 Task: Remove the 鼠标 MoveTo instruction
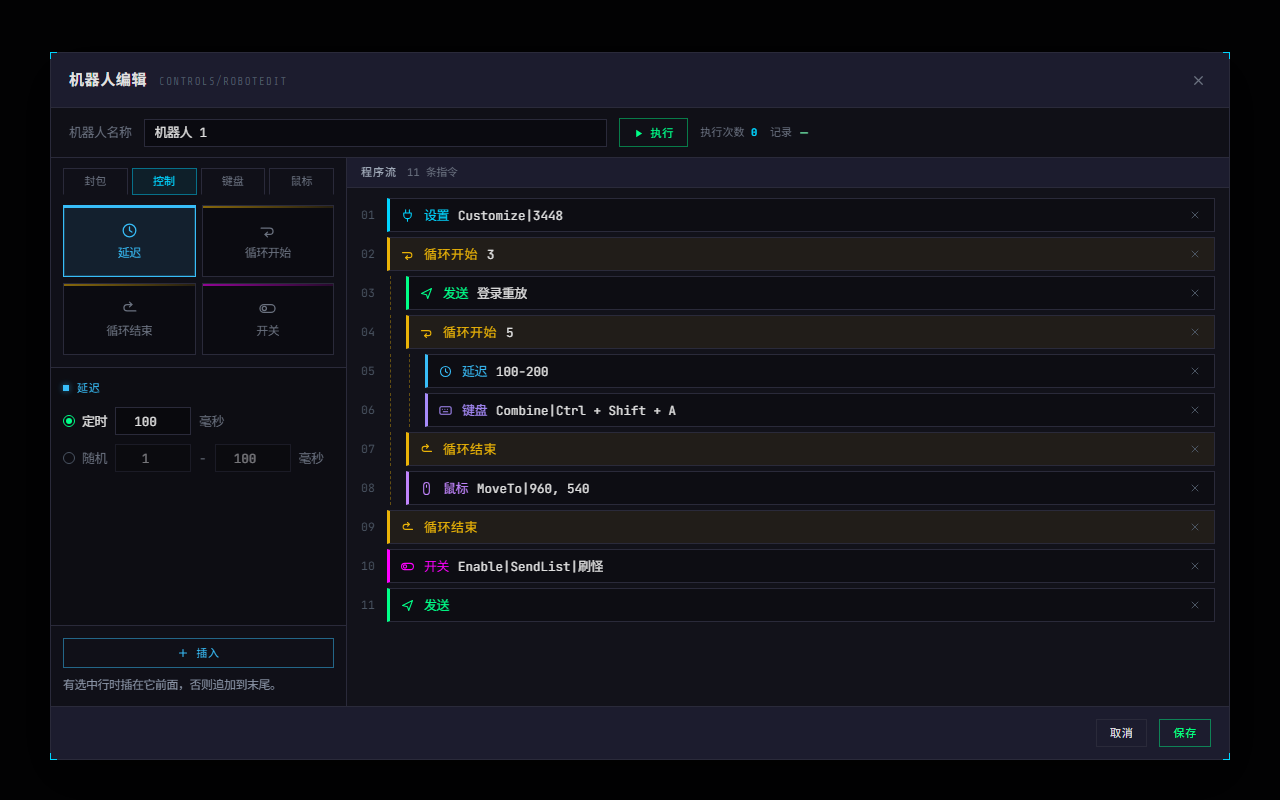pyautogui.click(x=1194, y=488)
